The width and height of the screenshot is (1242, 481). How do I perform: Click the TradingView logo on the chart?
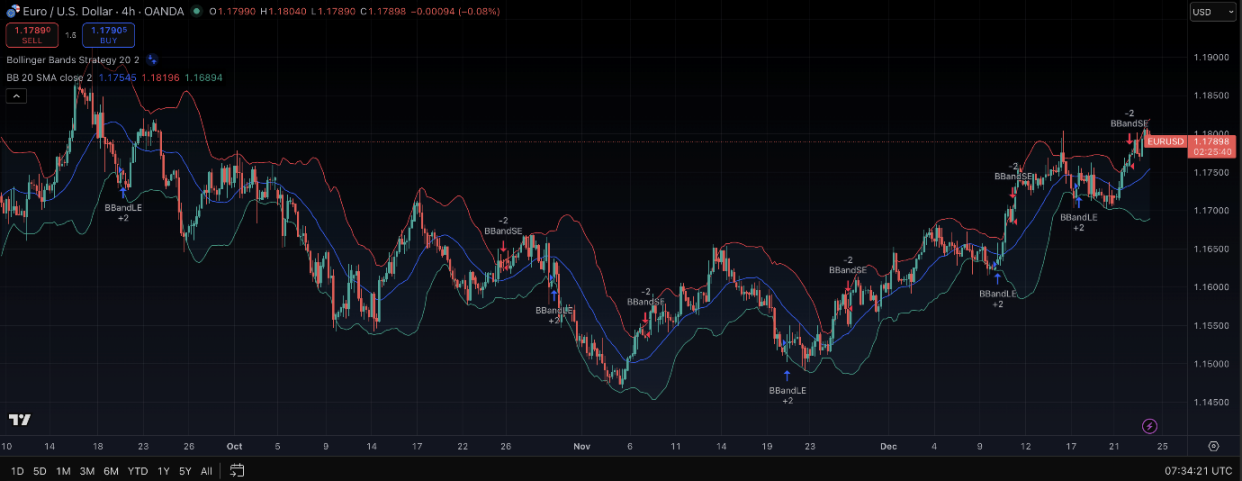point(19,419)
